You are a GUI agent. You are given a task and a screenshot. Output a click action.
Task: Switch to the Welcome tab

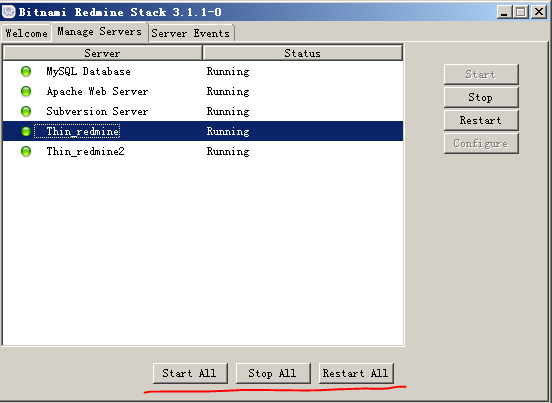pyautogui.click(x=26, y=33)
